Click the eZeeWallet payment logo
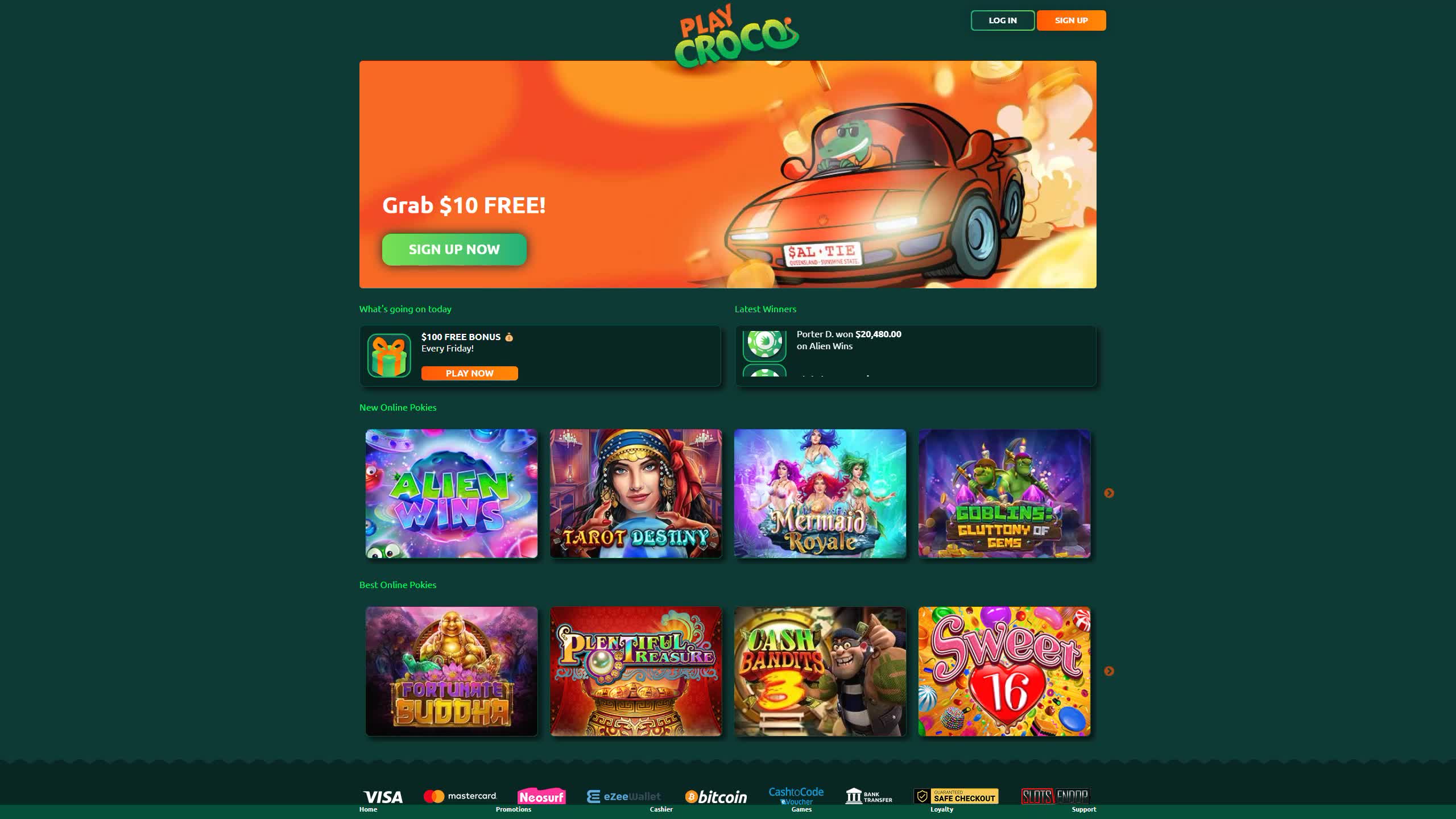This screenshot has width=1456, height=819. pos(624,796)
